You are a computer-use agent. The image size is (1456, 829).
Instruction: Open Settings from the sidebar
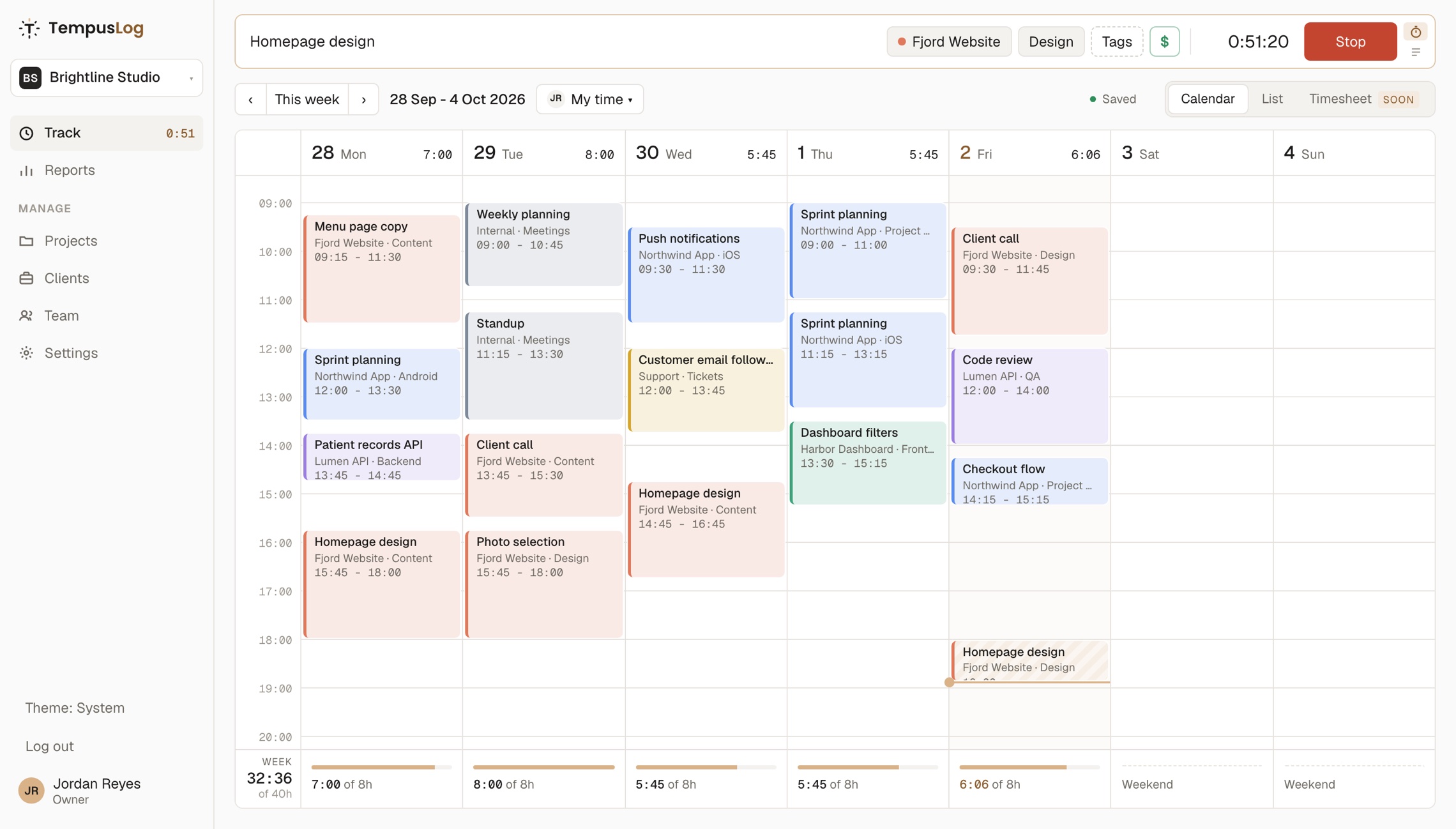107,353
